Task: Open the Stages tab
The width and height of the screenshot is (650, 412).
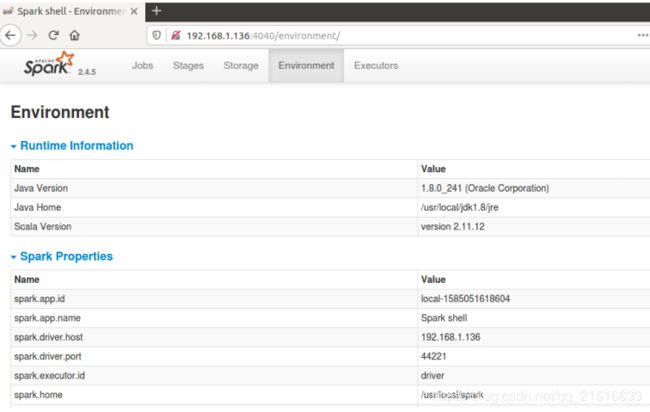Action: pos(188,65)
